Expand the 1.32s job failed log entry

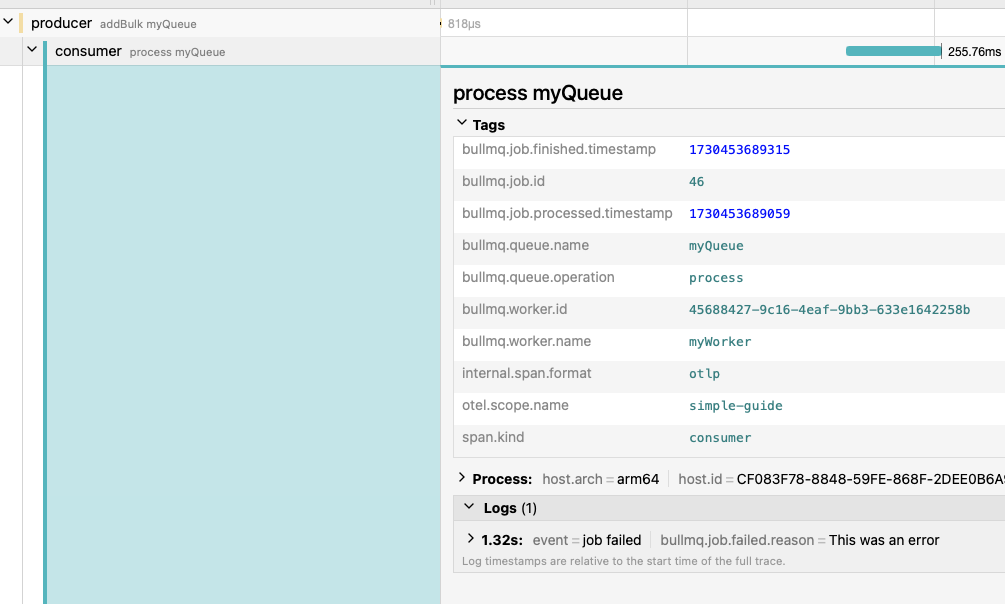click(x=471, y=539)
